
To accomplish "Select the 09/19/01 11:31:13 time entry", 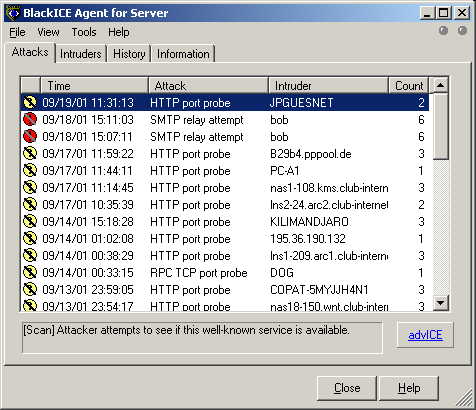I will coord(88,103).
